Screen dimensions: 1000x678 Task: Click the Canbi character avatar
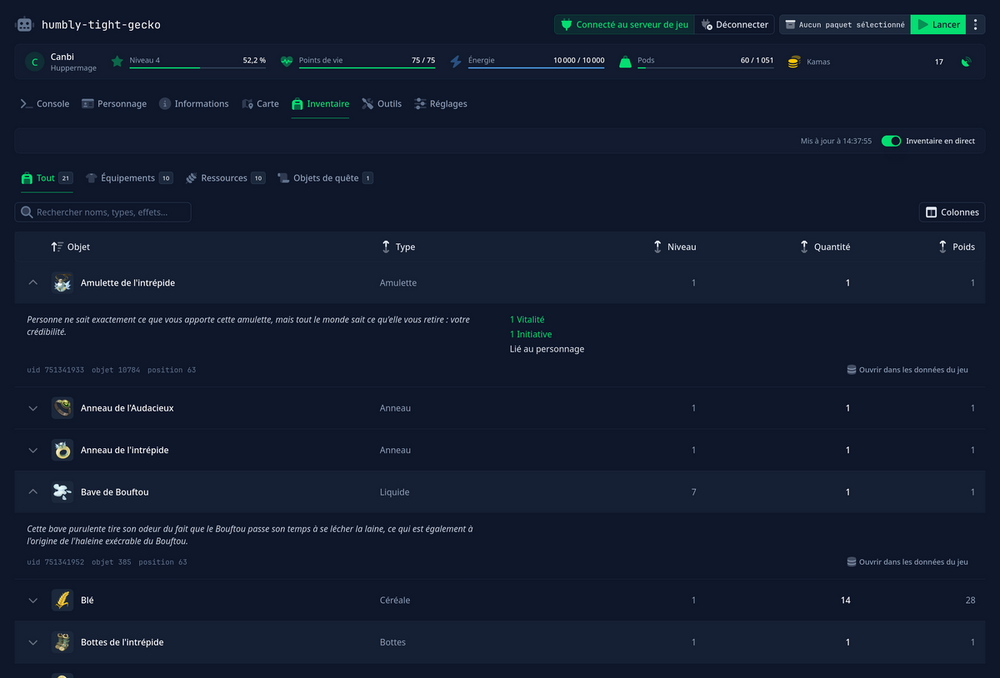tap(34, 62)
